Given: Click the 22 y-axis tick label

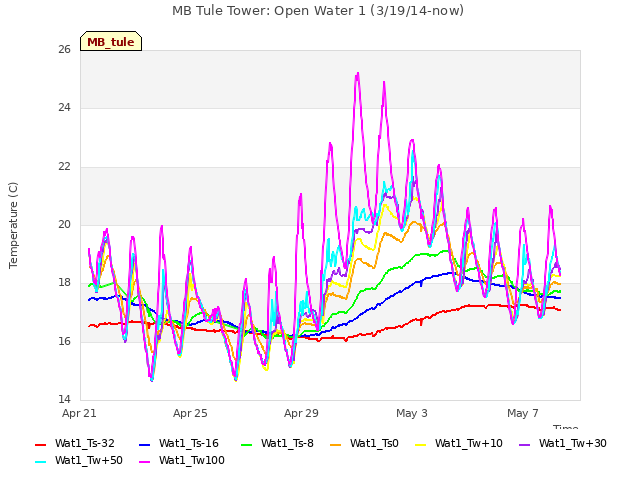Looking at the screenshot, I should (64, 167).
